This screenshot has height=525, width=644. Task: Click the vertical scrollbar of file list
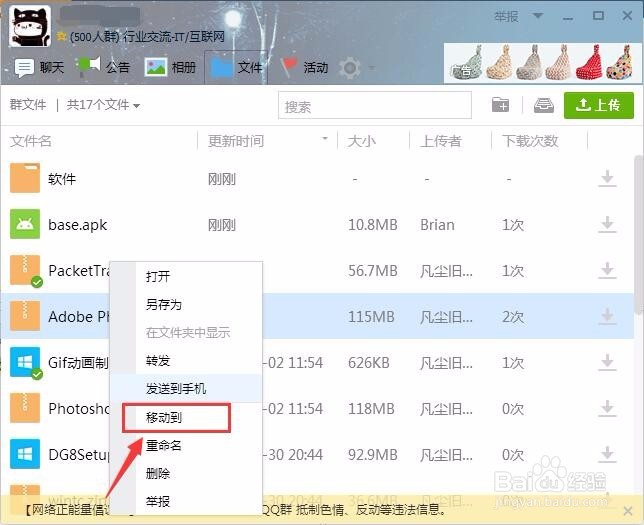tap(639, 234)
